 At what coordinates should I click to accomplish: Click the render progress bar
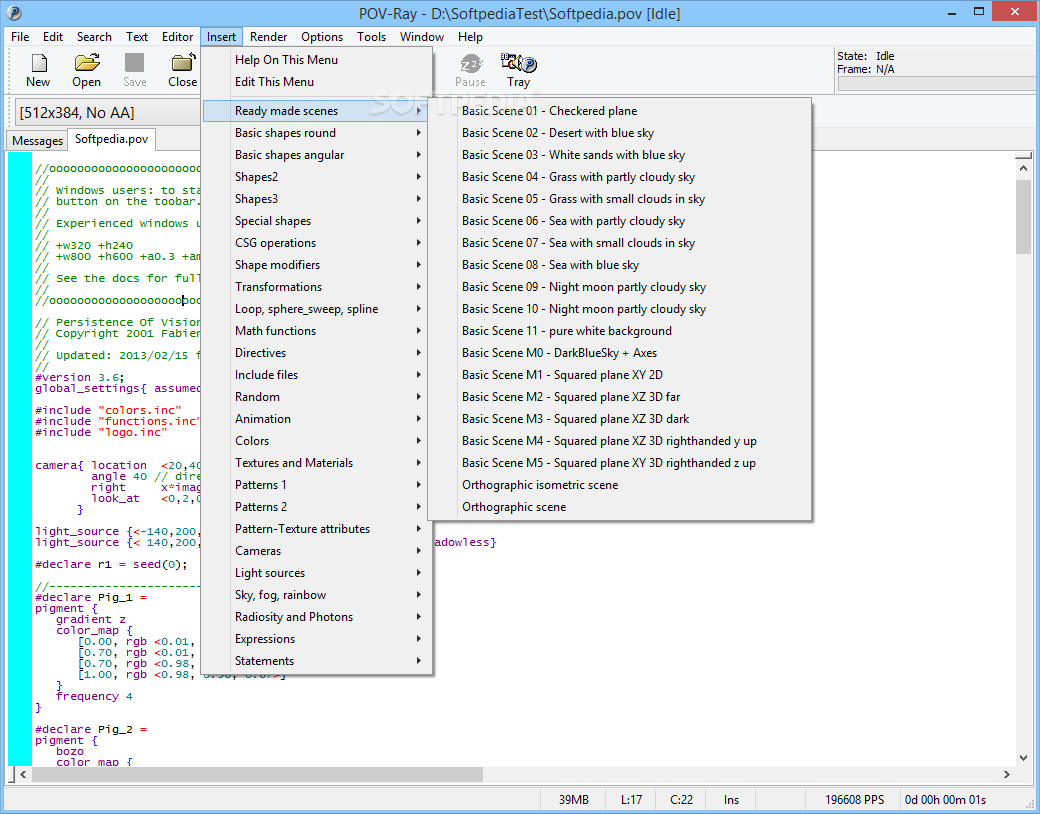coord(936,84)
